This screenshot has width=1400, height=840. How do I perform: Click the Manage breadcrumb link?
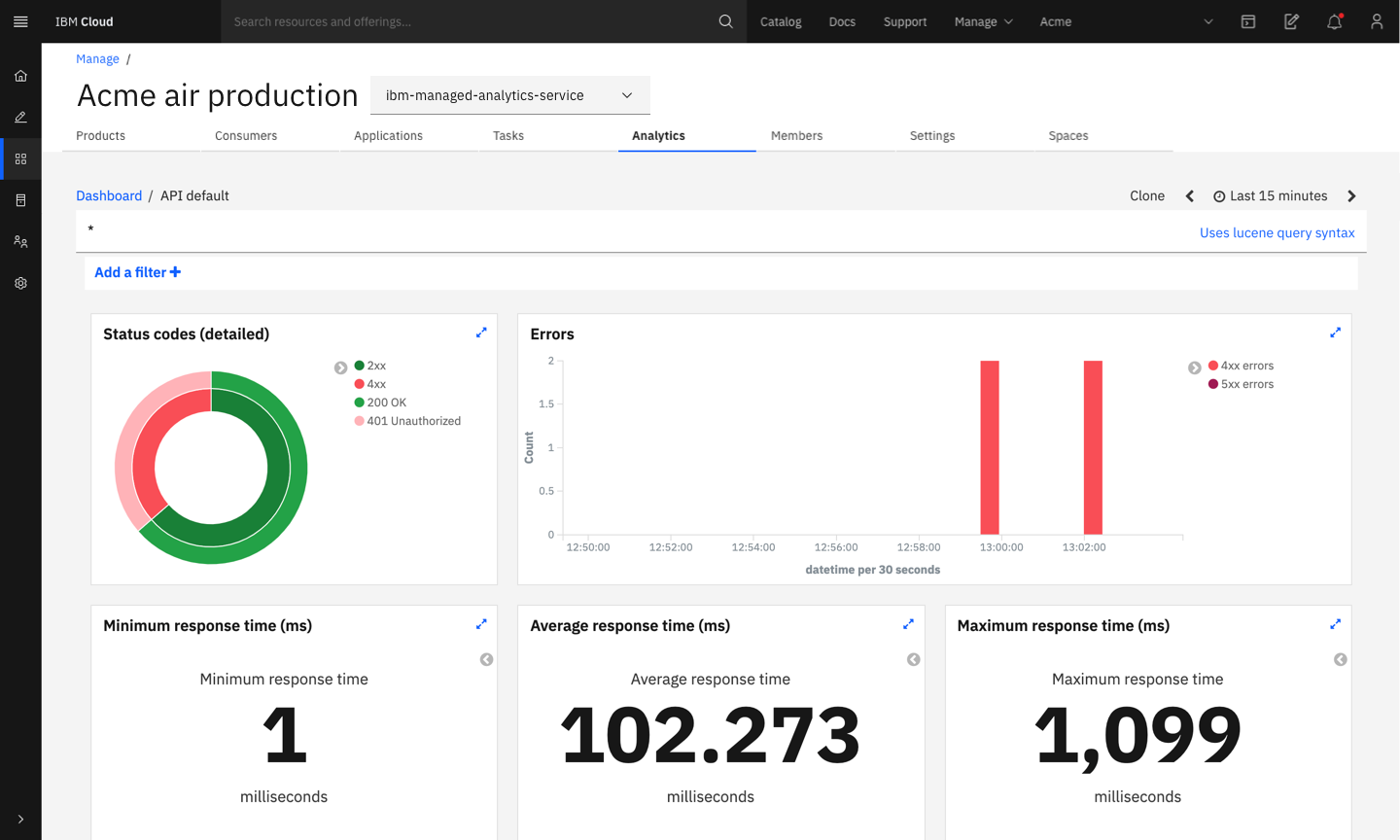tap(97, 59)
